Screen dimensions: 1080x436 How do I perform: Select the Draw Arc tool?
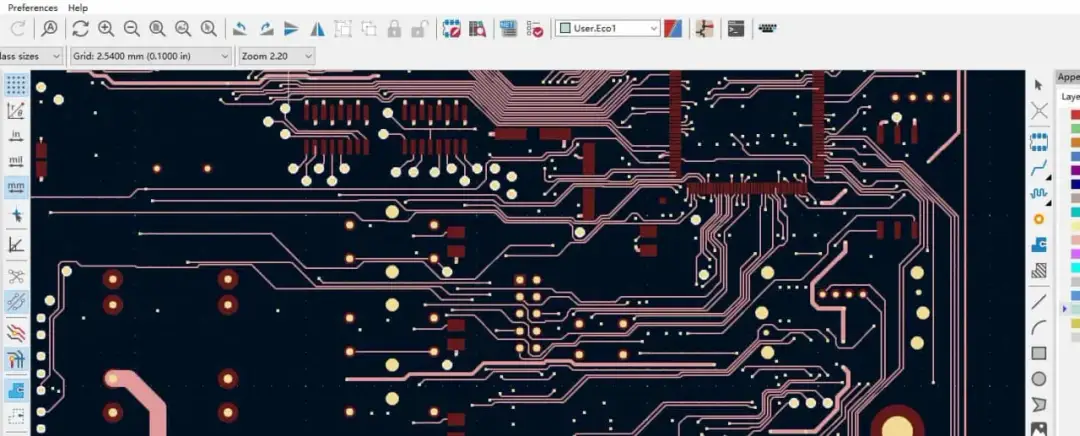coord(1039,328)
